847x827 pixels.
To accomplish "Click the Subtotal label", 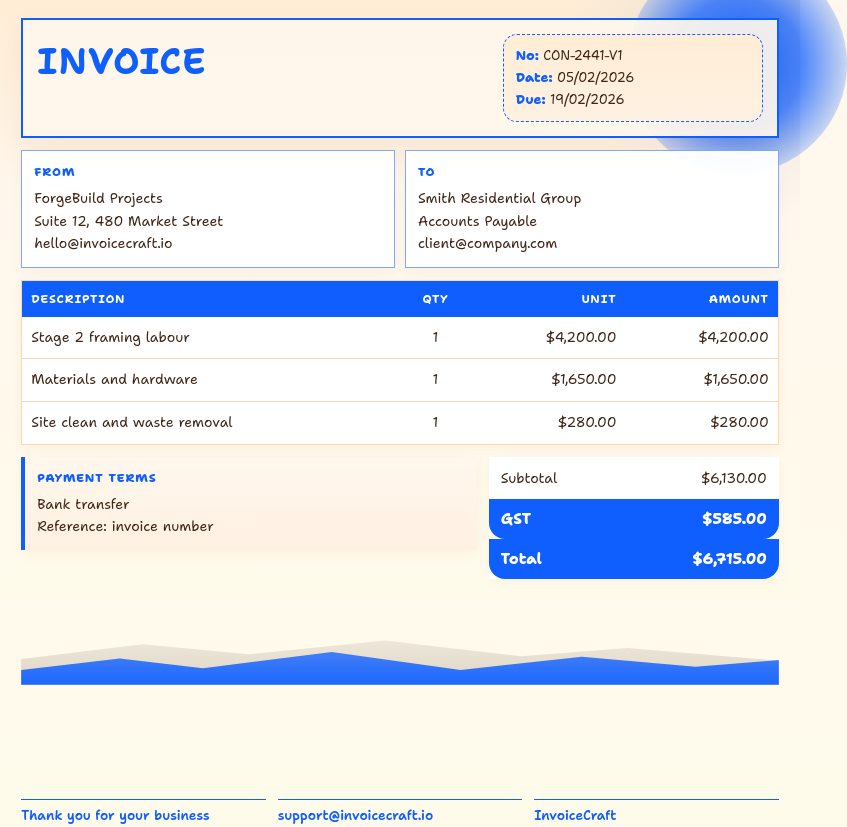I will tap(529, 479).
